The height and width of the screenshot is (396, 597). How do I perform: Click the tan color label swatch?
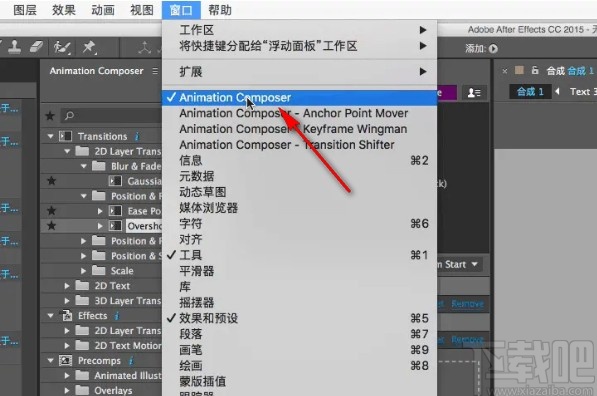click(x=519, y=70)
